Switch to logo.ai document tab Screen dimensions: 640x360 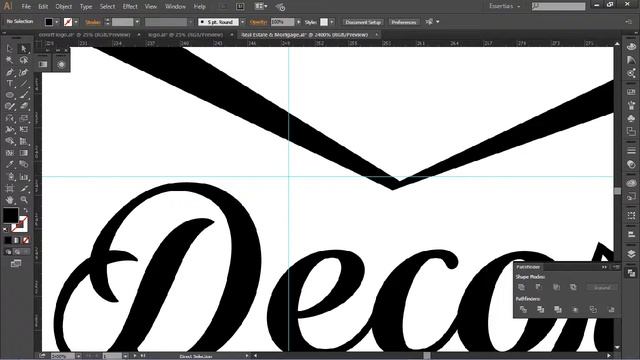coord(186,35)
